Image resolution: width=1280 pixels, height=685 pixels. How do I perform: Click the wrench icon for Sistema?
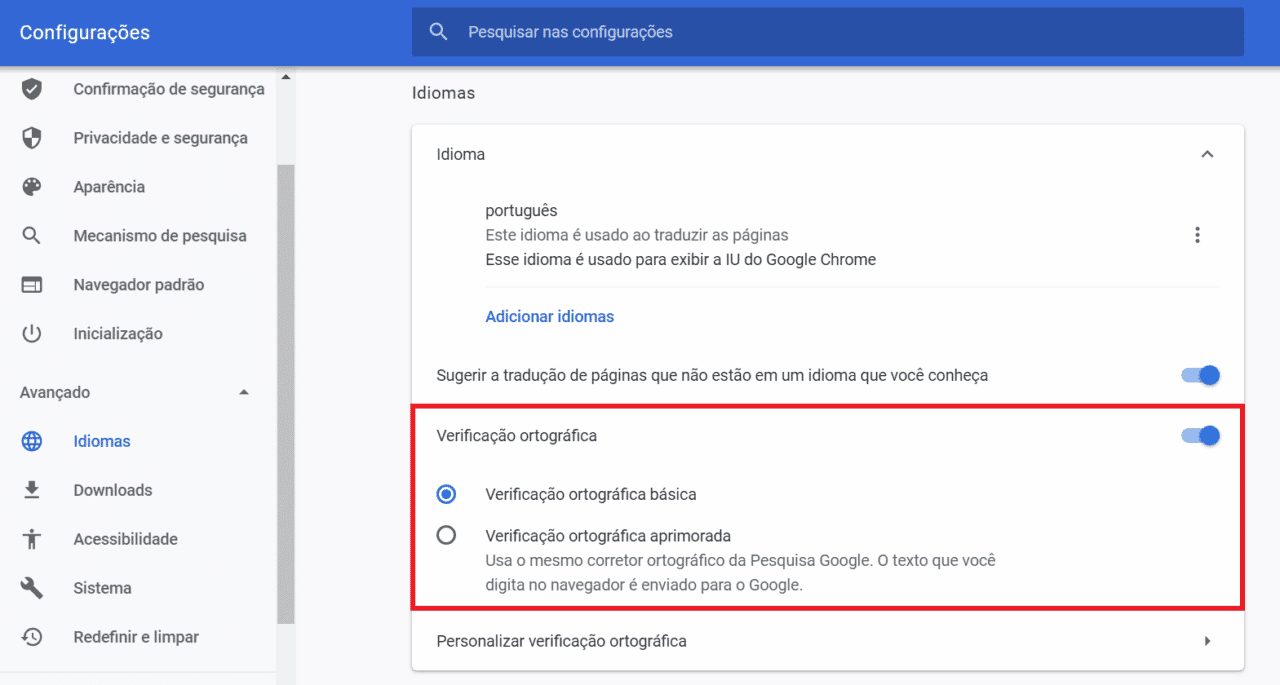point(32,588)
